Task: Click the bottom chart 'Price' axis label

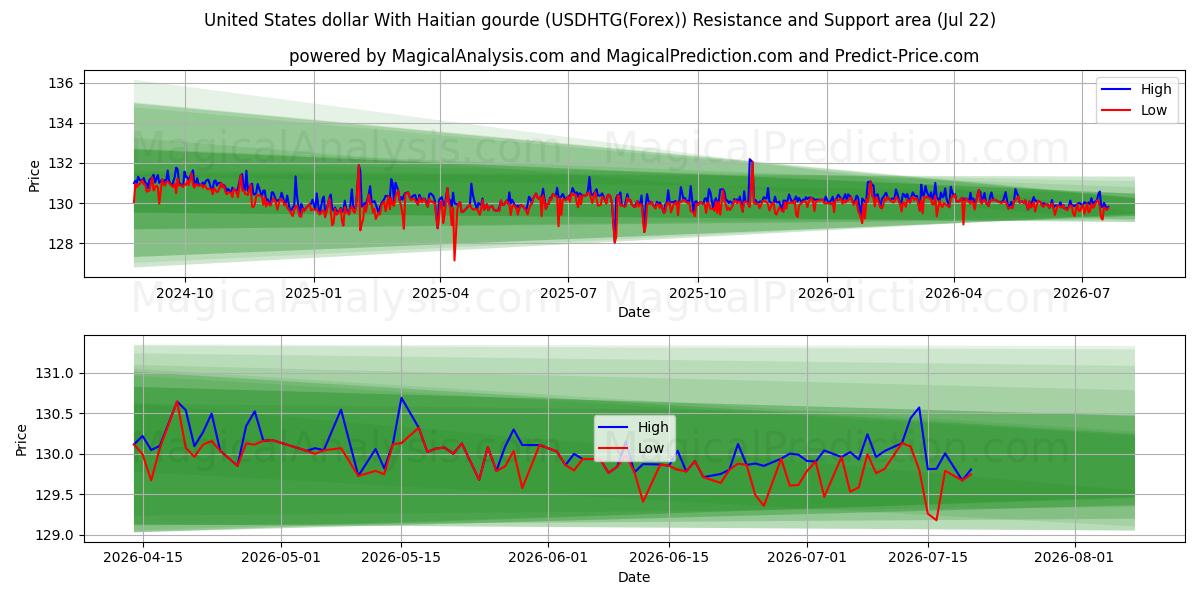Action: click(x=22, y=440)
